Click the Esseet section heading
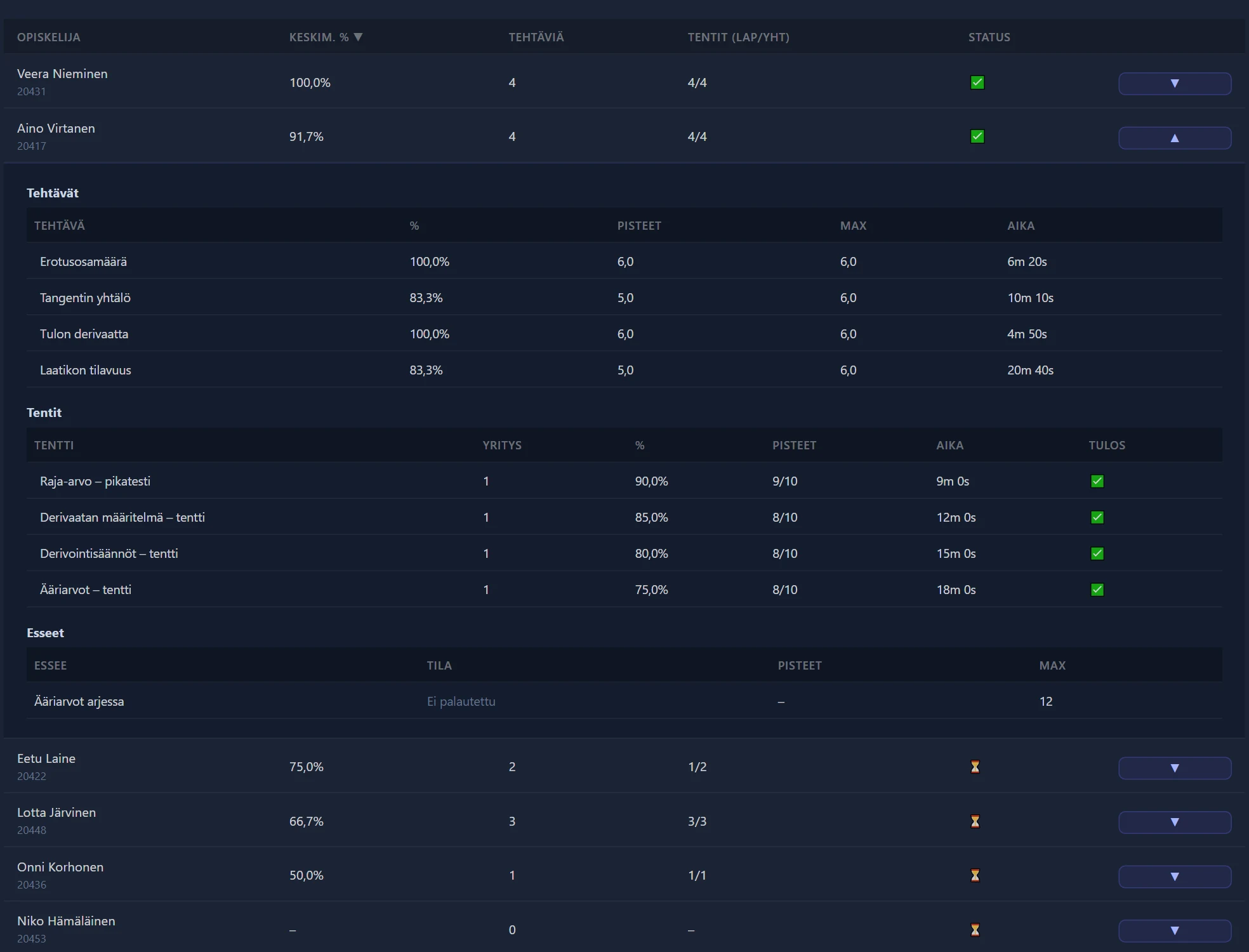This screenshot has width=1249, height=952. point(45,633)
